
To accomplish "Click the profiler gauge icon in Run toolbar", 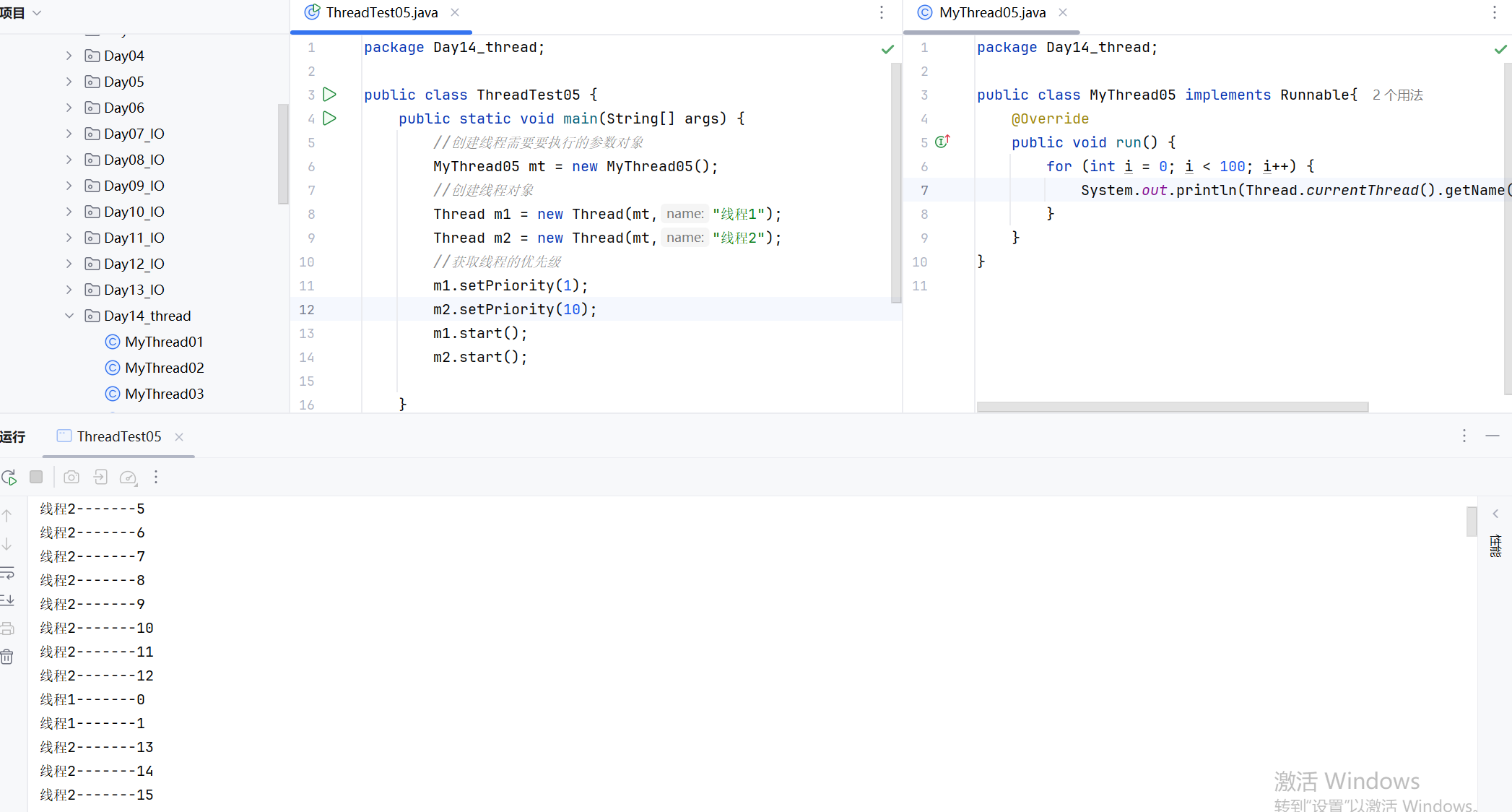I will [129, 477].
